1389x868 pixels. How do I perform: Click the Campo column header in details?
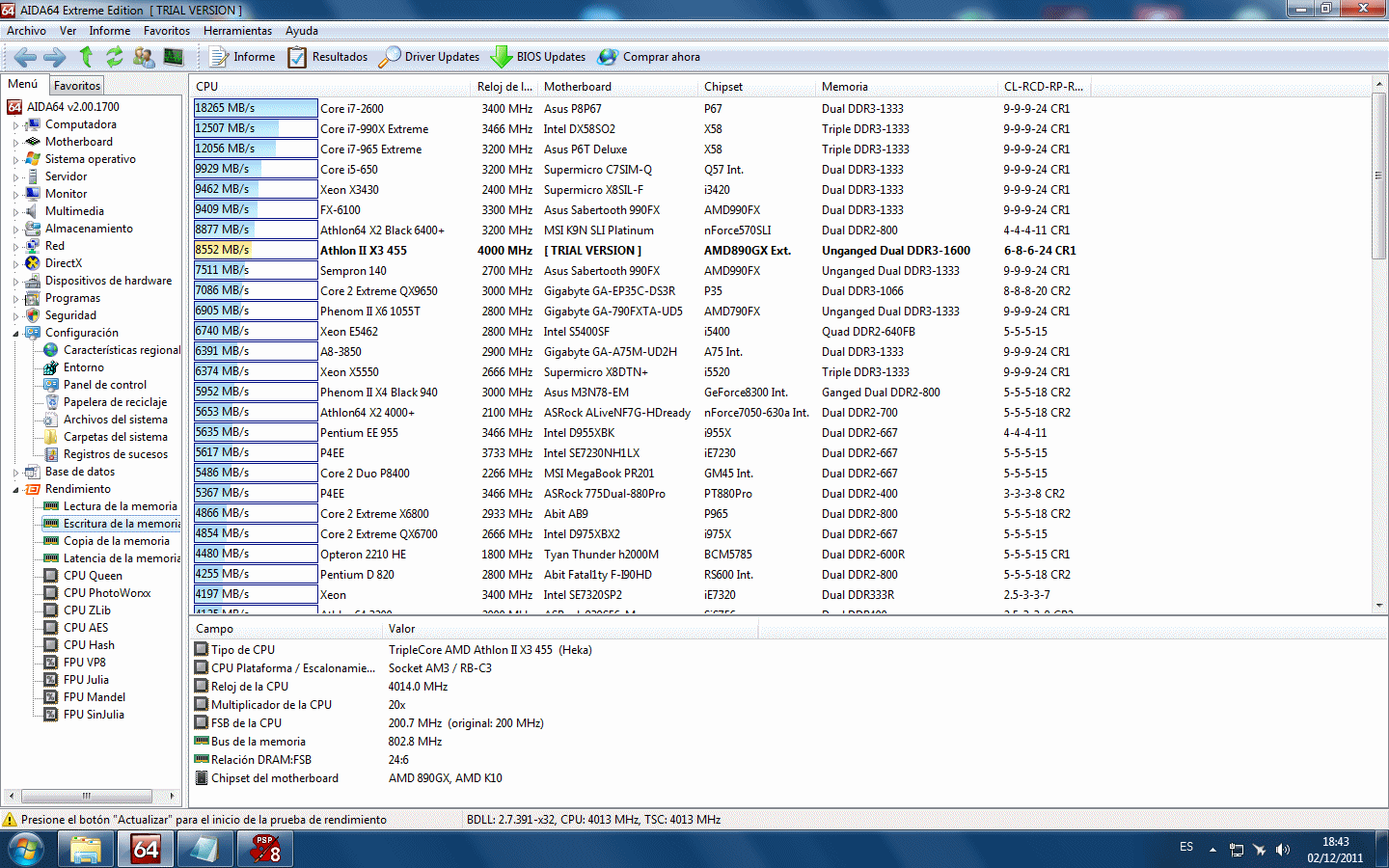point(286,629)
